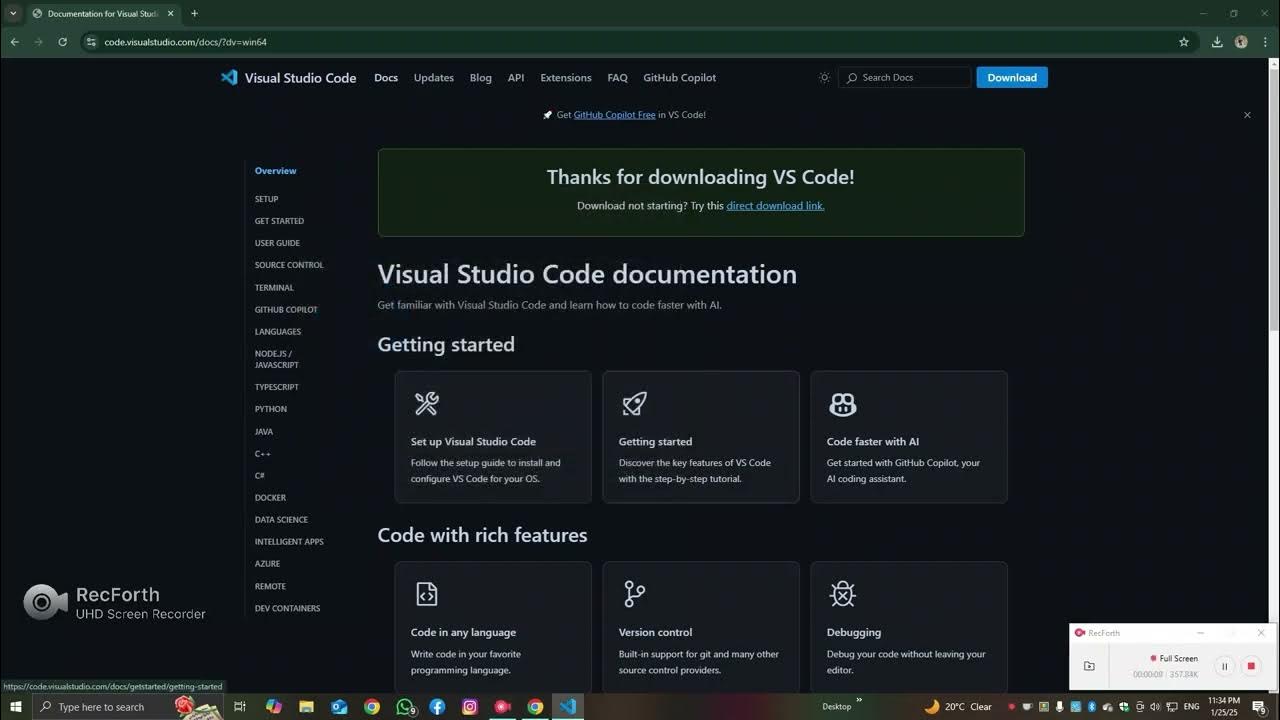Expand the DATA SCIENCE sidebar section
This screenshot has height=720, width=1280.
(x=281, y=520)
